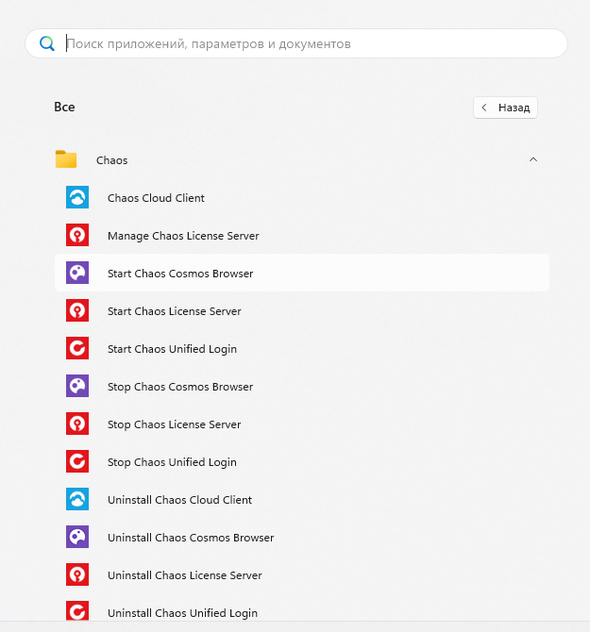Select Uninstall Chaos Unified Login entry
This screenshot has height=632, width=590.
[301, 612]
